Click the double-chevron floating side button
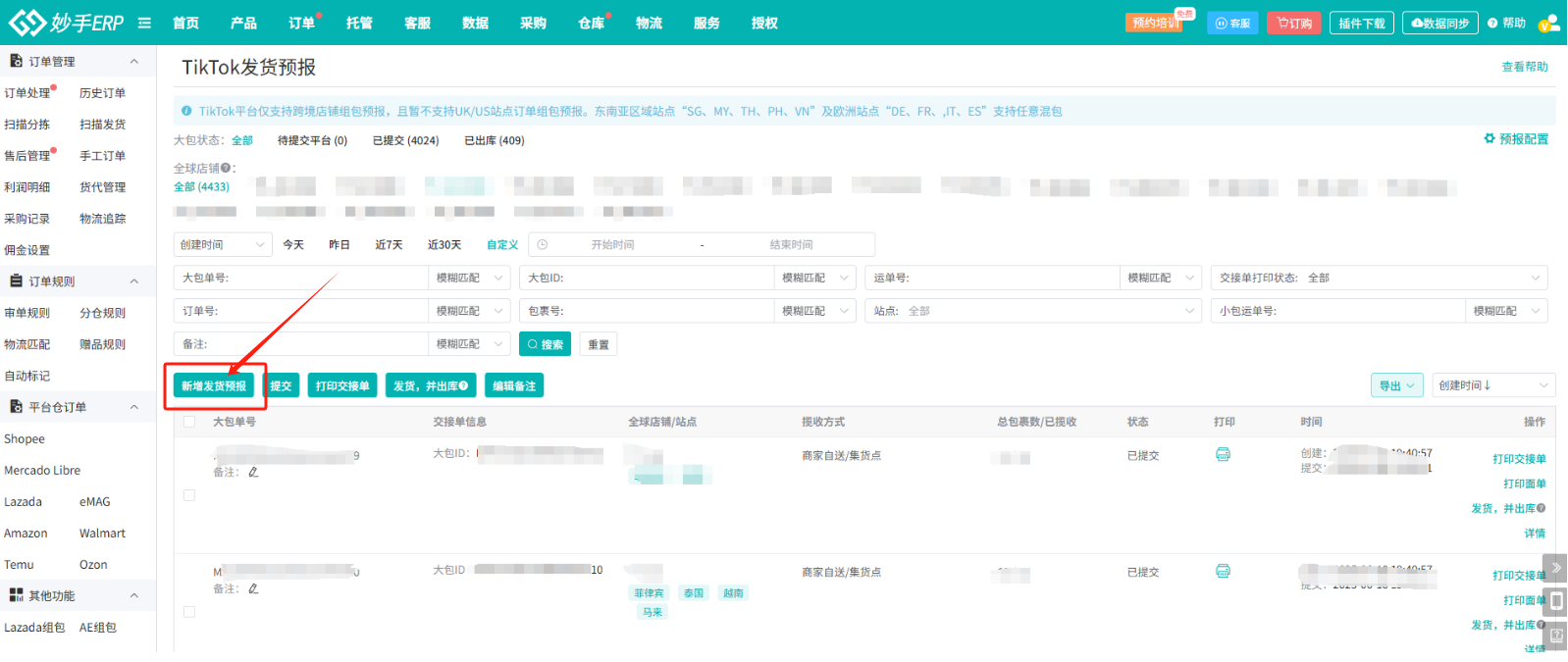Image resolution: width=1568 pixels, height=662 pixels. 1556,567
